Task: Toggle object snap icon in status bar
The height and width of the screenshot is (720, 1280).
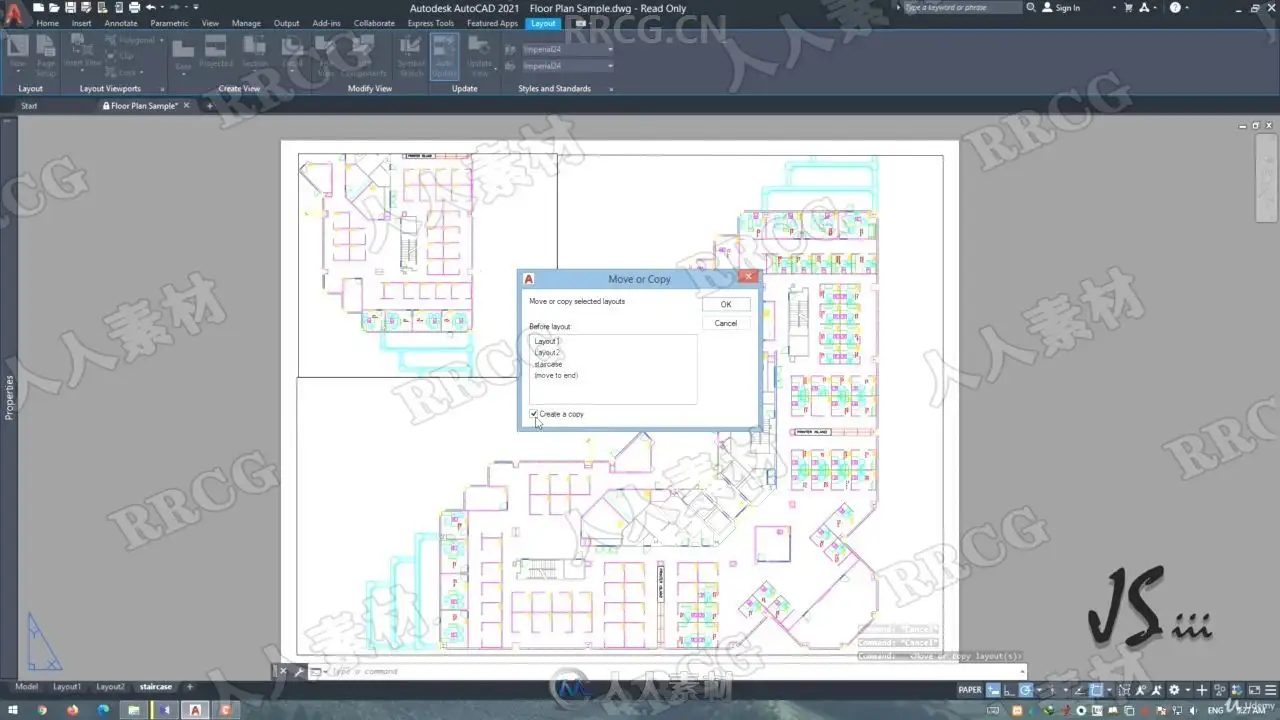Action: (1096, 690)
